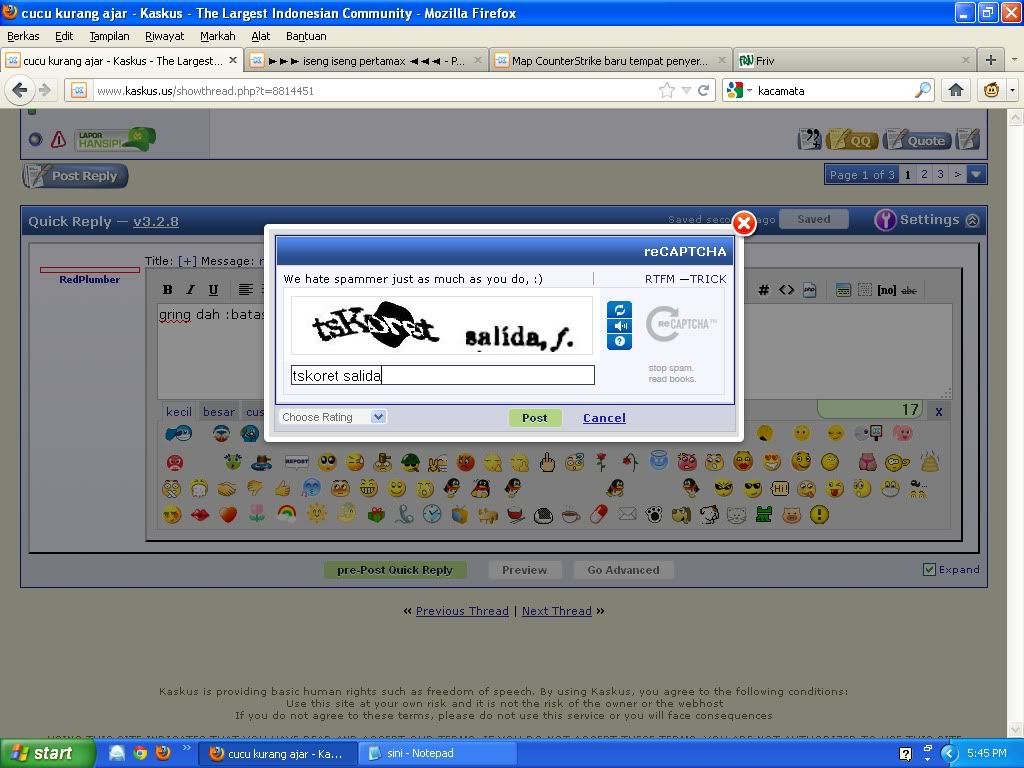The image size is (1024, 768).
Task: Click the Firefox Home button
Action: click(x=956, y=90)
